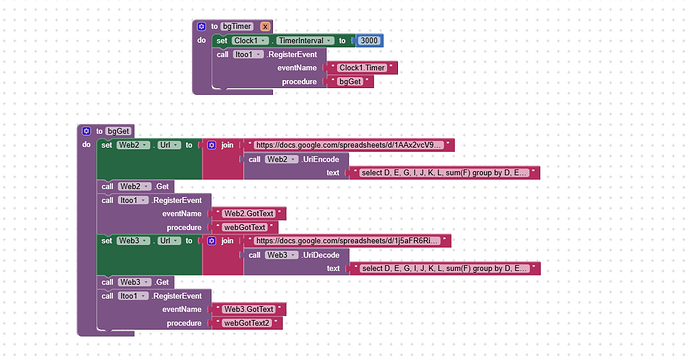Viewport: 689px width, 362px height.
Task: Open the TimerInterval property dropdown
Action: click(305, 40)
